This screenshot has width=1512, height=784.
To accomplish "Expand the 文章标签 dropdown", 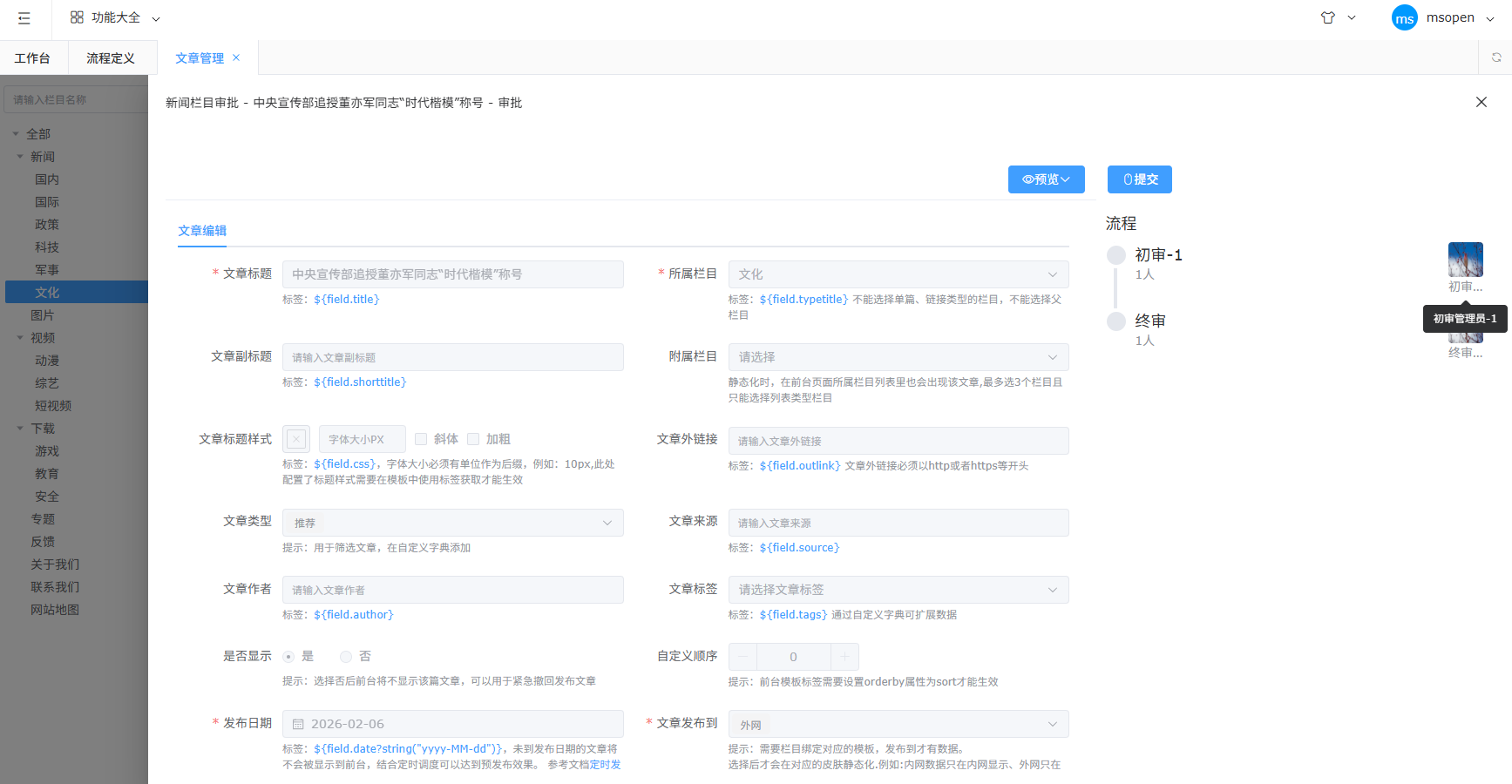I will 898,590.
